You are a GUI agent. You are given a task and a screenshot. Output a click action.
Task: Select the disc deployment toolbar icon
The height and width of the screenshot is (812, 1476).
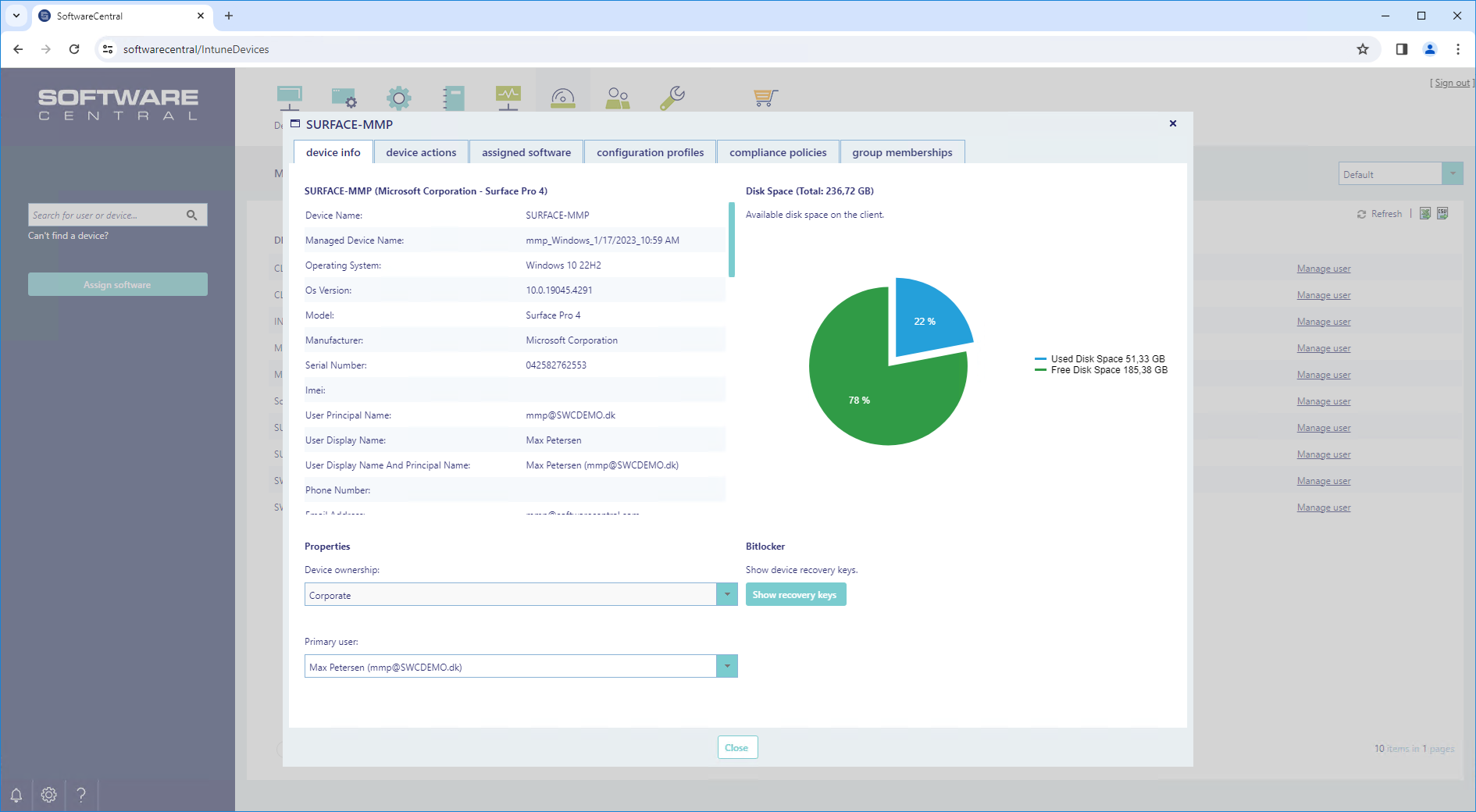pyautogui.click(x=563, y=98)
